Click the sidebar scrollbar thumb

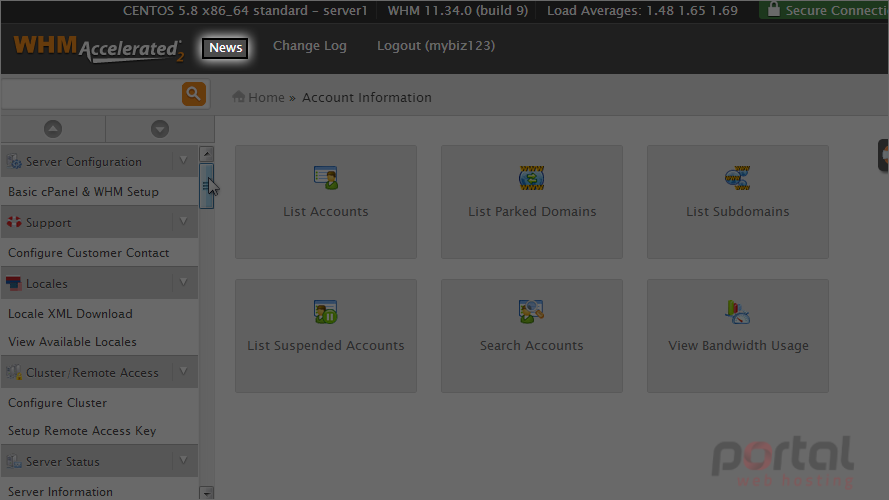pyautogui.click(x=206, y=186)
